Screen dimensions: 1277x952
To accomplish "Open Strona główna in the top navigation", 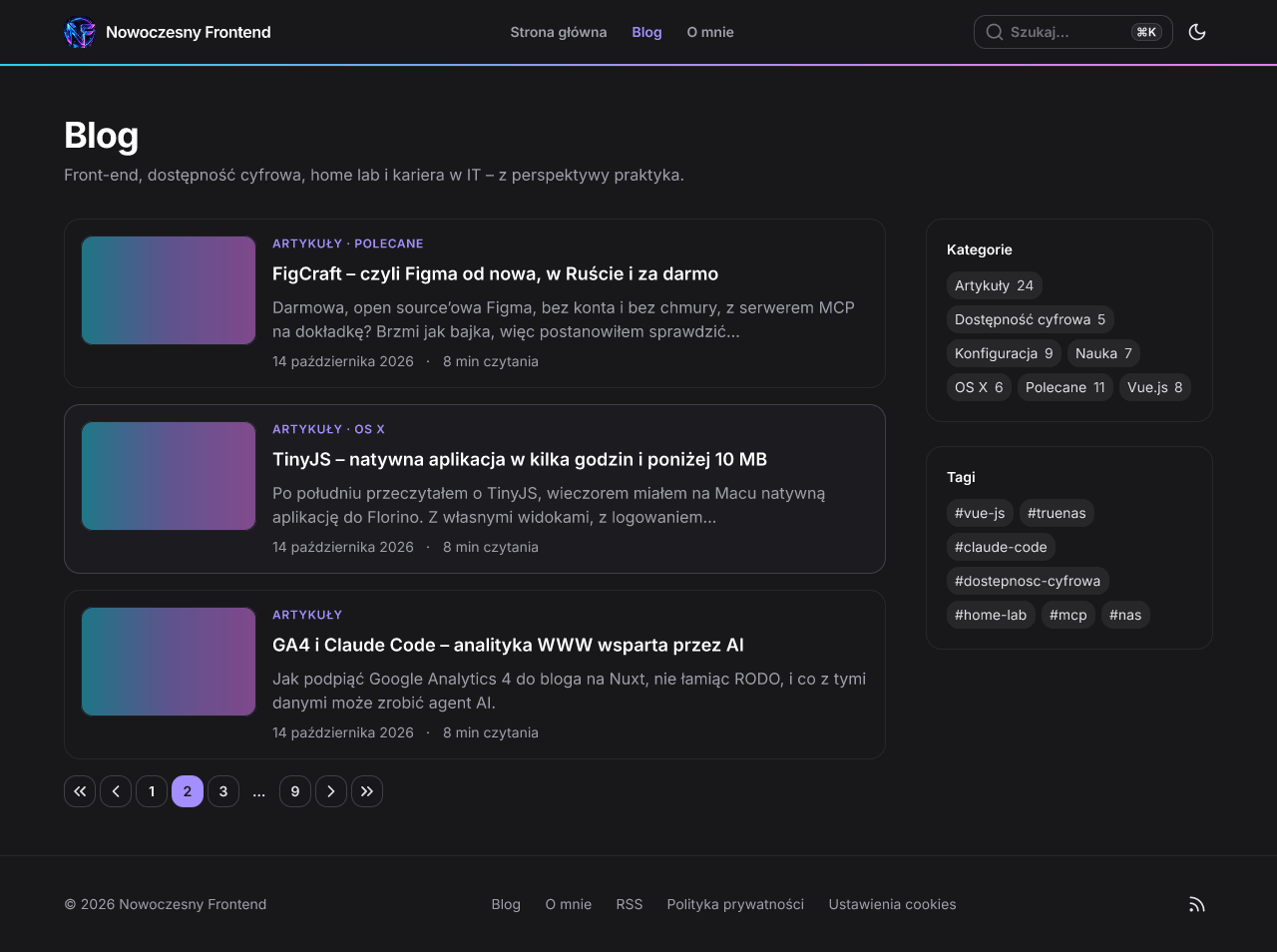I will (x=559, y=32).
